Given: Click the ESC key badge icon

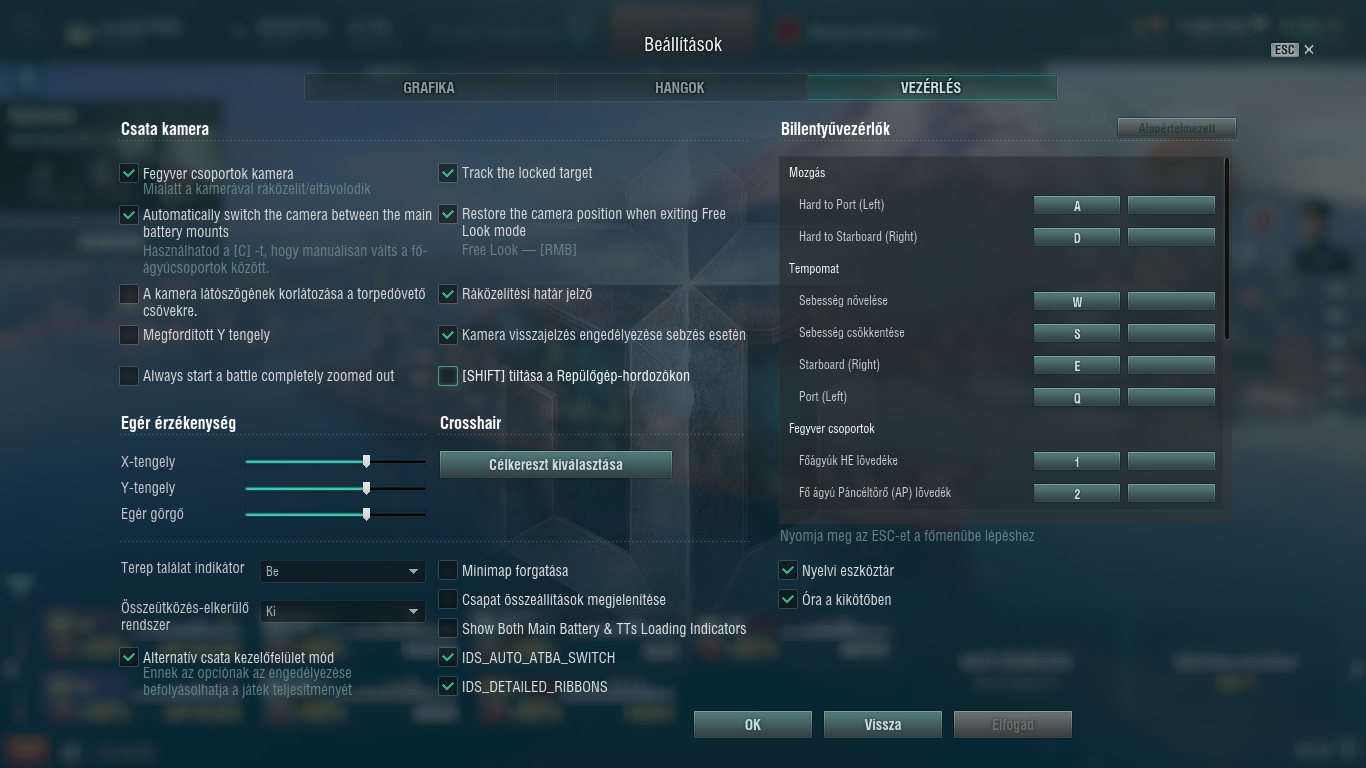Looking at the screenshot, I should [x=1284, y=50].
